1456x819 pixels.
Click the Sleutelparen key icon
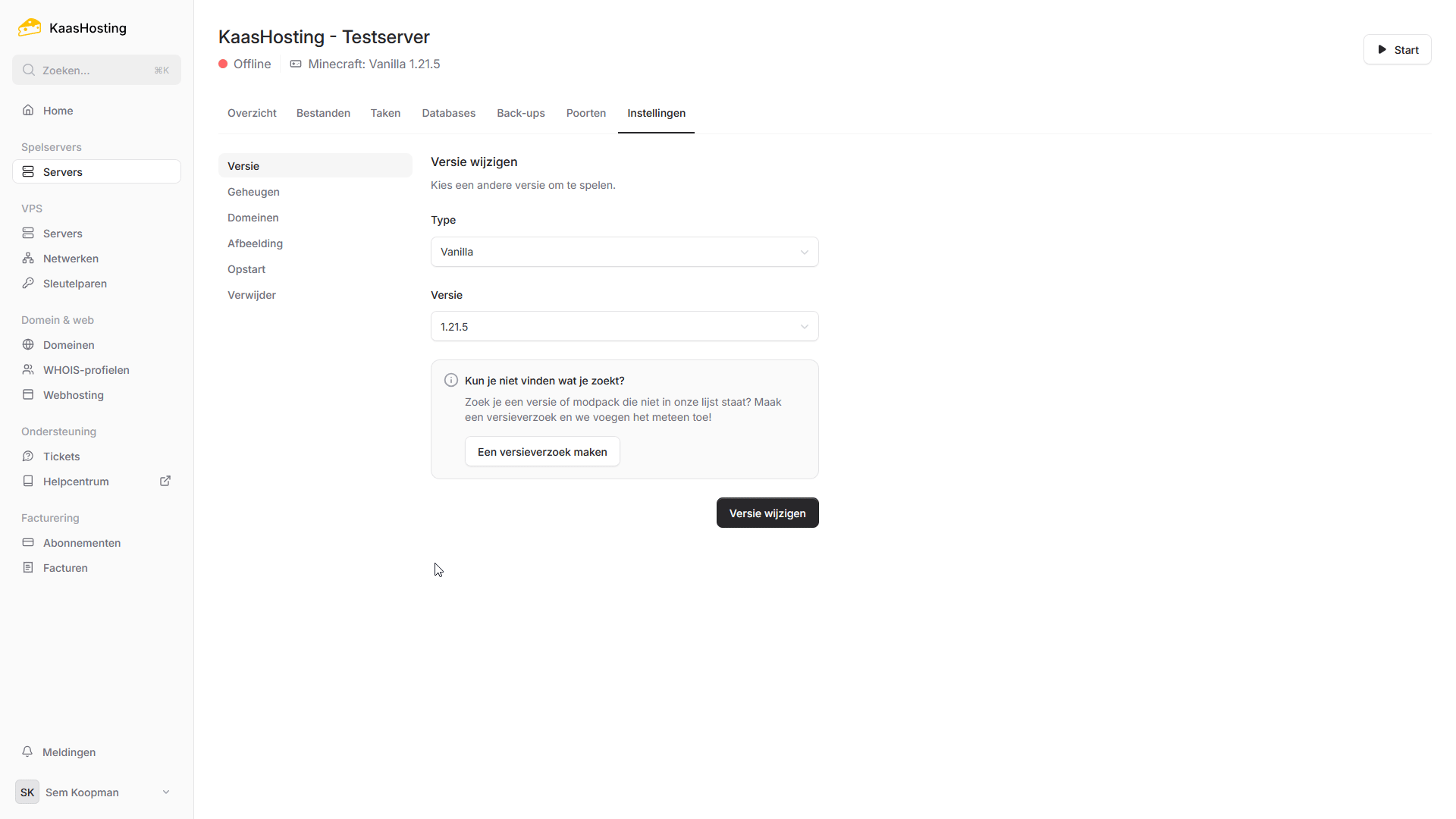[x=28, y=284]
